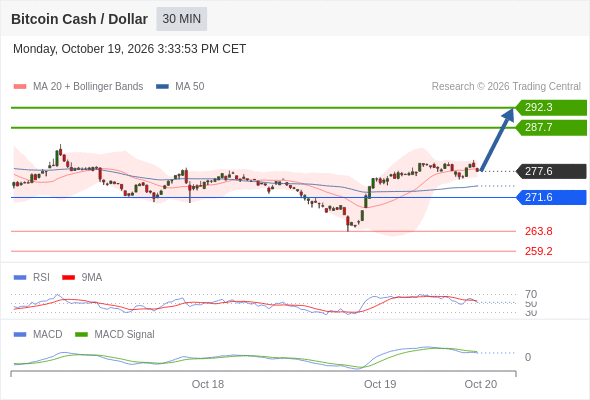The width and height of the screenshot is (590, 400).
Task: Click the MA 20 + Bollinger Bands legend swatch
Action: click(x=20, y=87)
